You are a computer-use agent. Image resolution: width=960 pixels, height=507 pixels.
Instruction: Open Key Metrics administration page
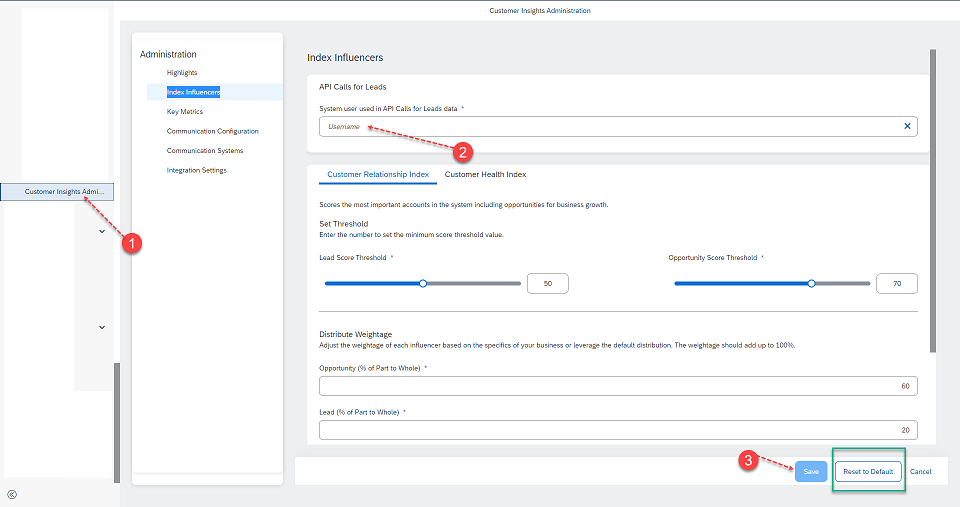(x=185, y=111)
